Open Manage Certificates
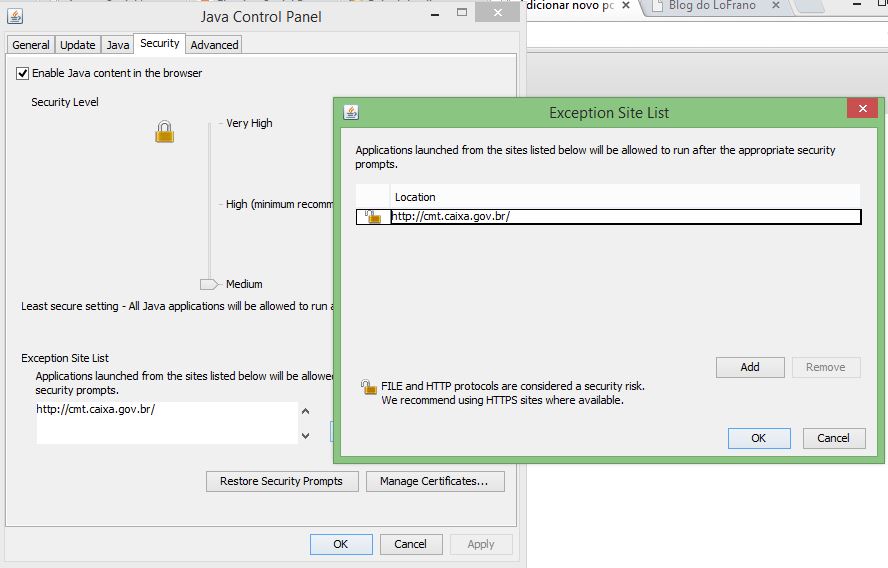Image resolution: width=888 pixels, height=568 pixels. tap(435, 481)
